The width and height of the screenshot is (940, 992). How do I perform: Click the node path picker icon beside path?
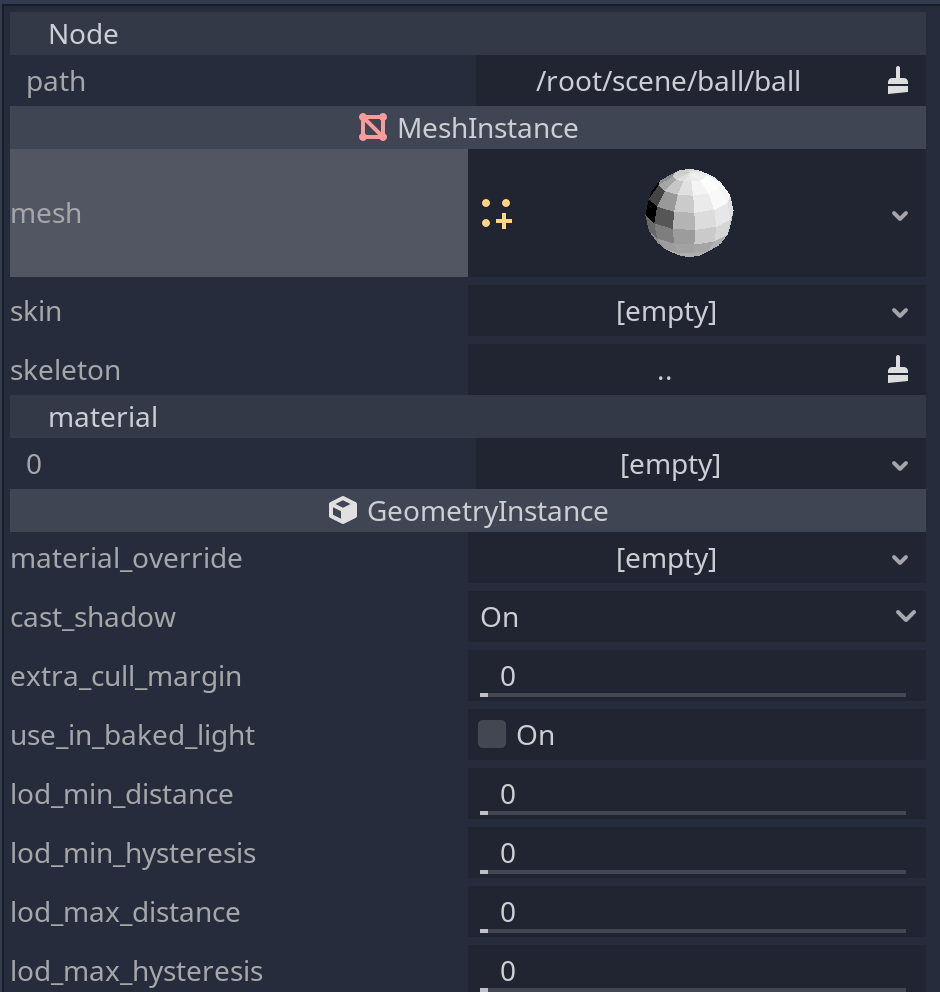pos(897,81)
